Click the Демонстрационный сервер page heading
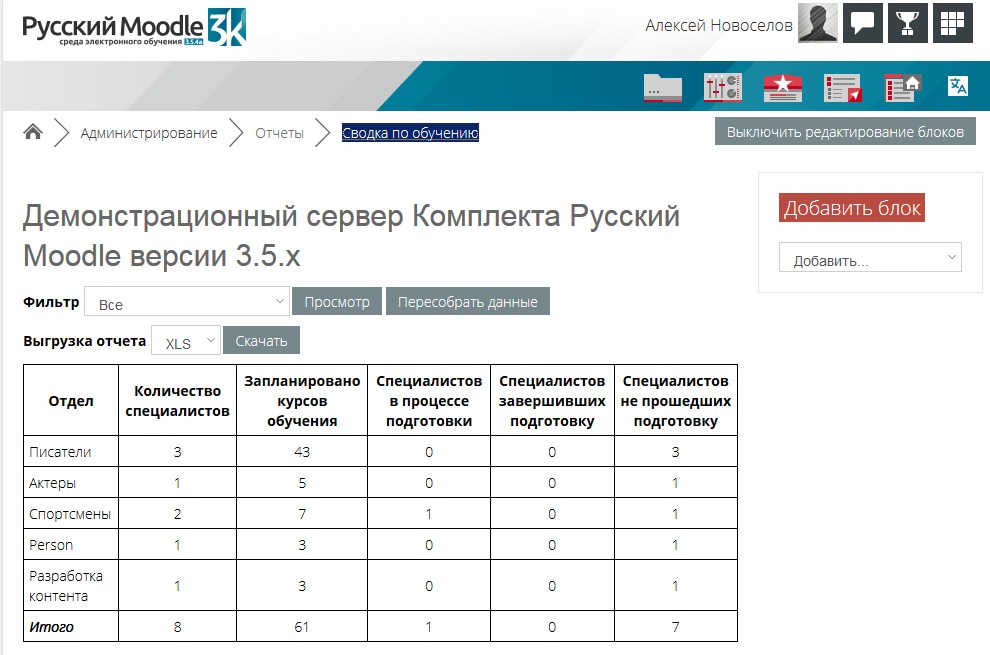The width and height of the screenshot is (990, 655). [x=352, y=236]
